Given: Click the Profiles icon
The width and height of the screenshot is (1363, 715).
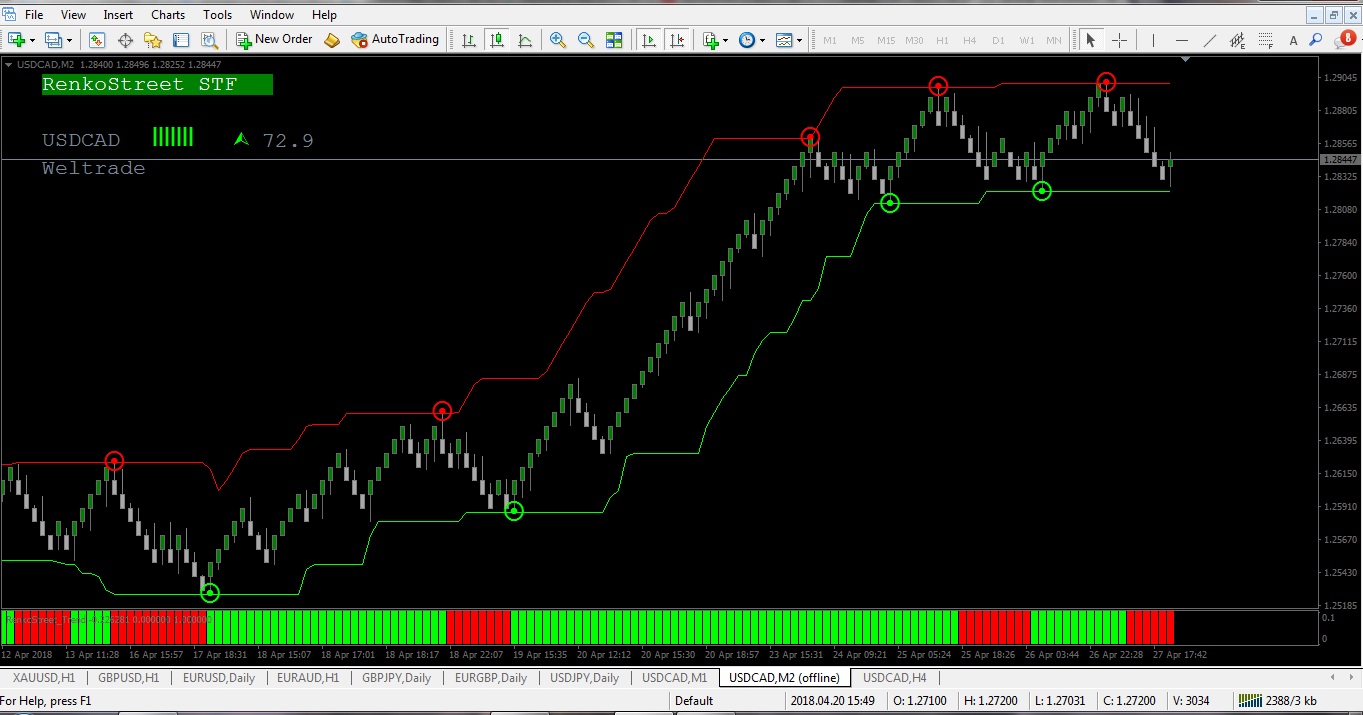Looking at the screenshot, I should click(x=54, y=40).
